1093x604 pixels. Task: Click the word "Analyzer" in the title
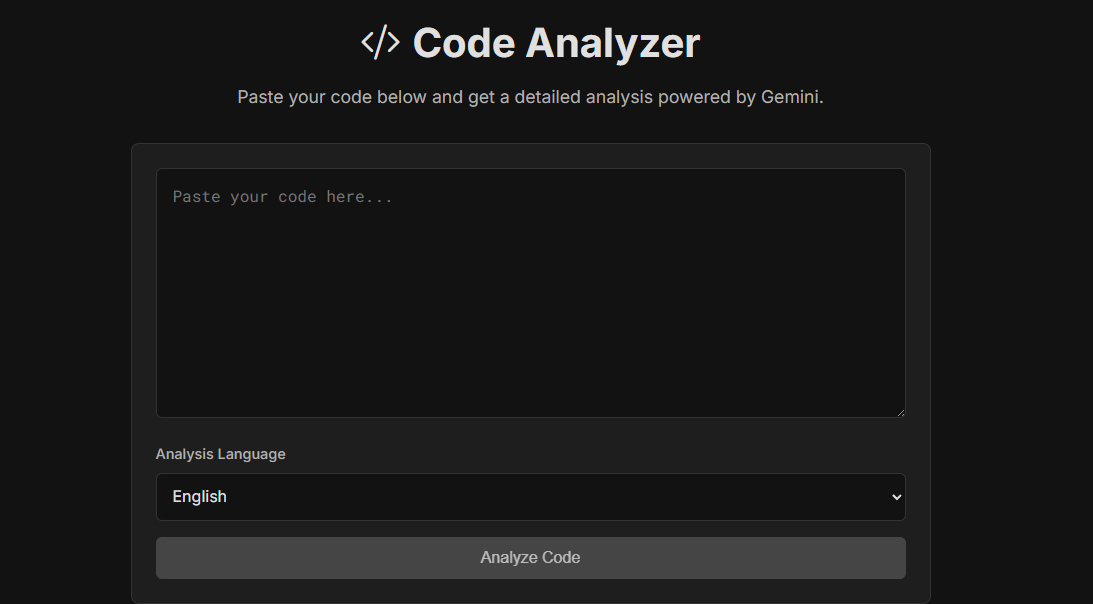pyautogui.click(x=613, y=43)
